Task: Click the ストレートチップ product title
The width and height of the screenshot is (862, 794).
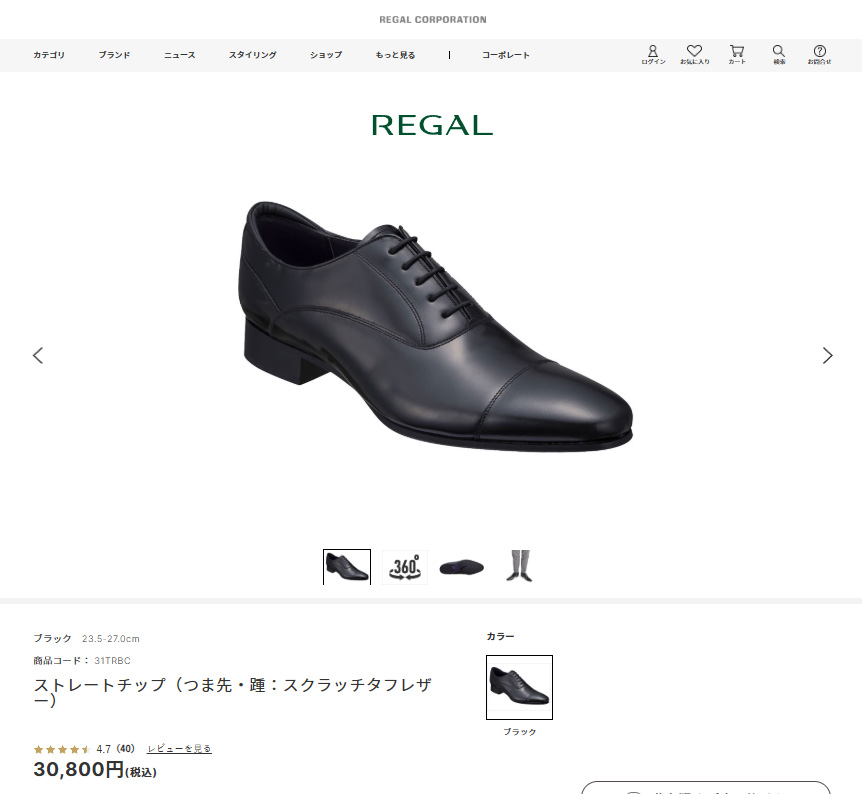Action: pyautogui.click(x=233, y=692)
